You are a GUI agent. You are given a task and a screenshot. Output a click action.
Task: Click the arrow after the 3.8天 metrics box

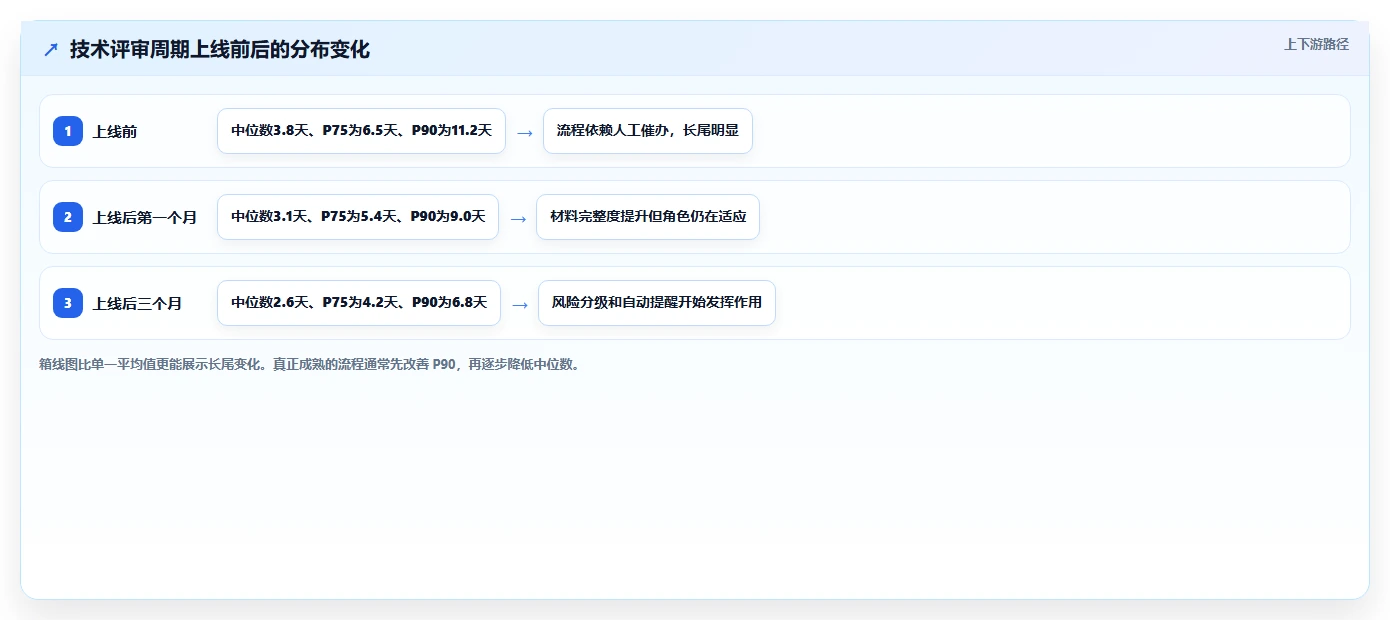click(524, 132)
